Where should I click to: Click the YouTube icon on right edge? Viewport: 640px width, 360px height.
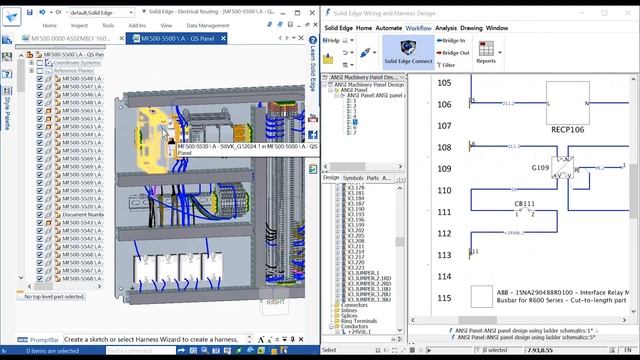(313, 118)
